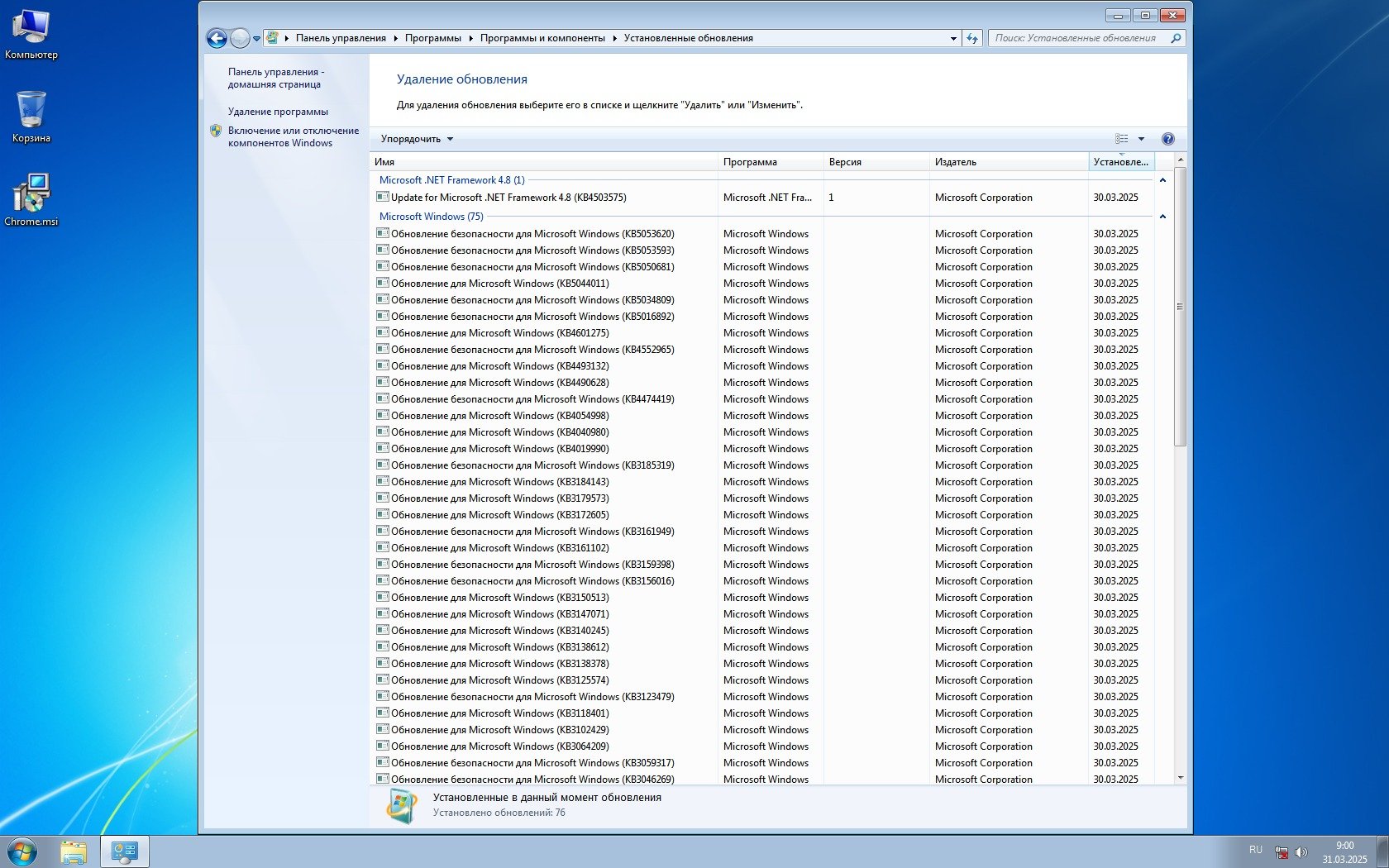Screen dimensions: 1389x868
Task: Open the Удаление программы link
Action: coord(278,112)
